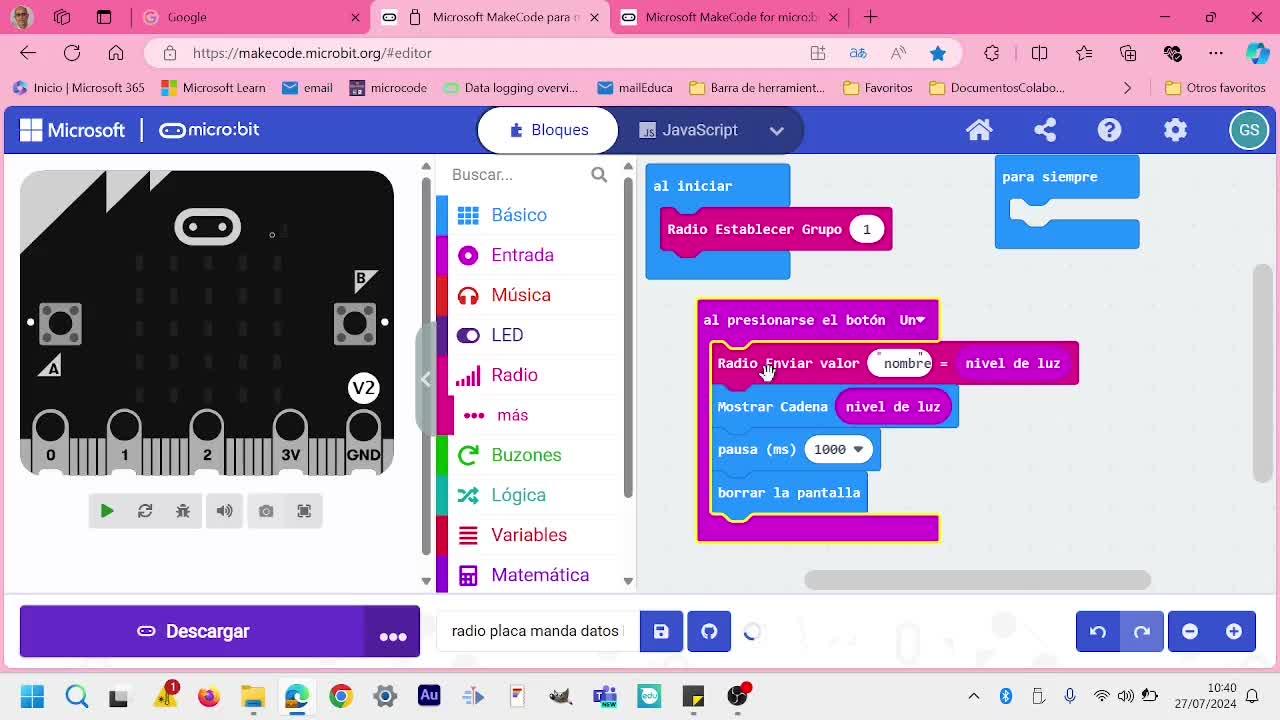
Task: Click the project name field 'radio placa manda datos'
Action: 537,631
